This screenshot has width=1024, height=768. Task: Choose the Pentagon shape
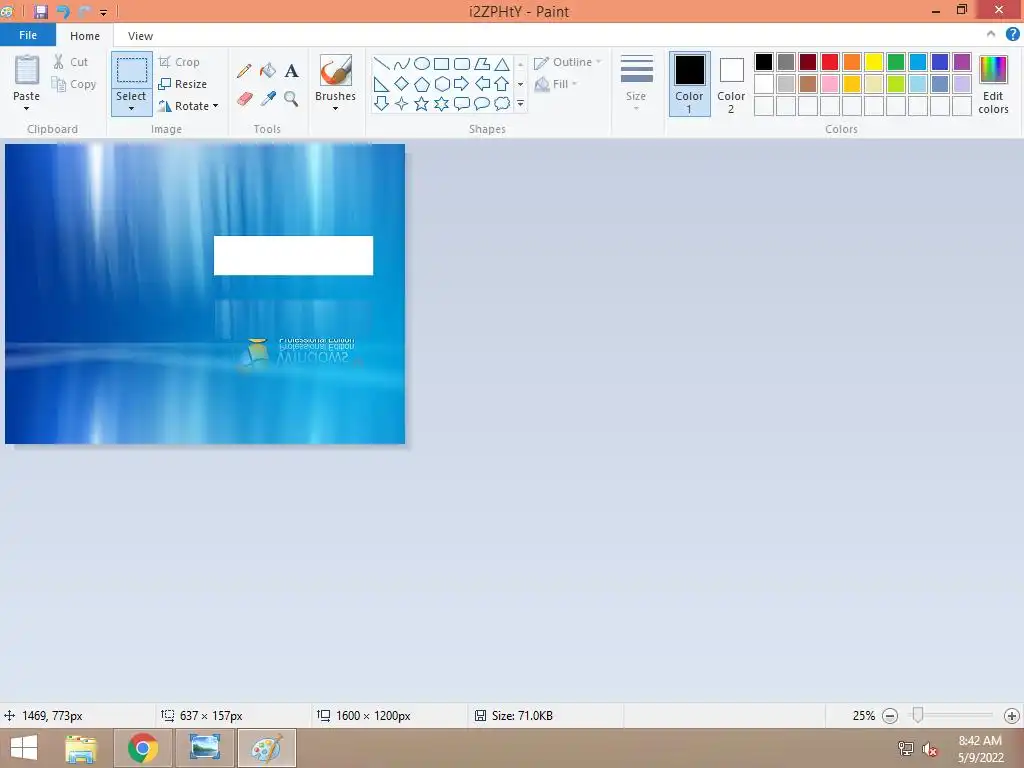[422, 84]
